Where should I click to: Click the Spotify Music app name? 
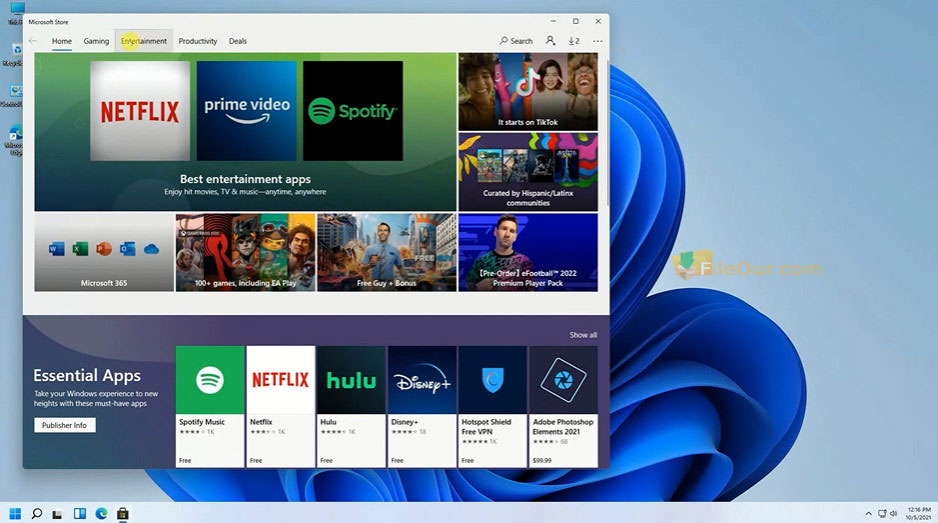click(x=202, y=422)
